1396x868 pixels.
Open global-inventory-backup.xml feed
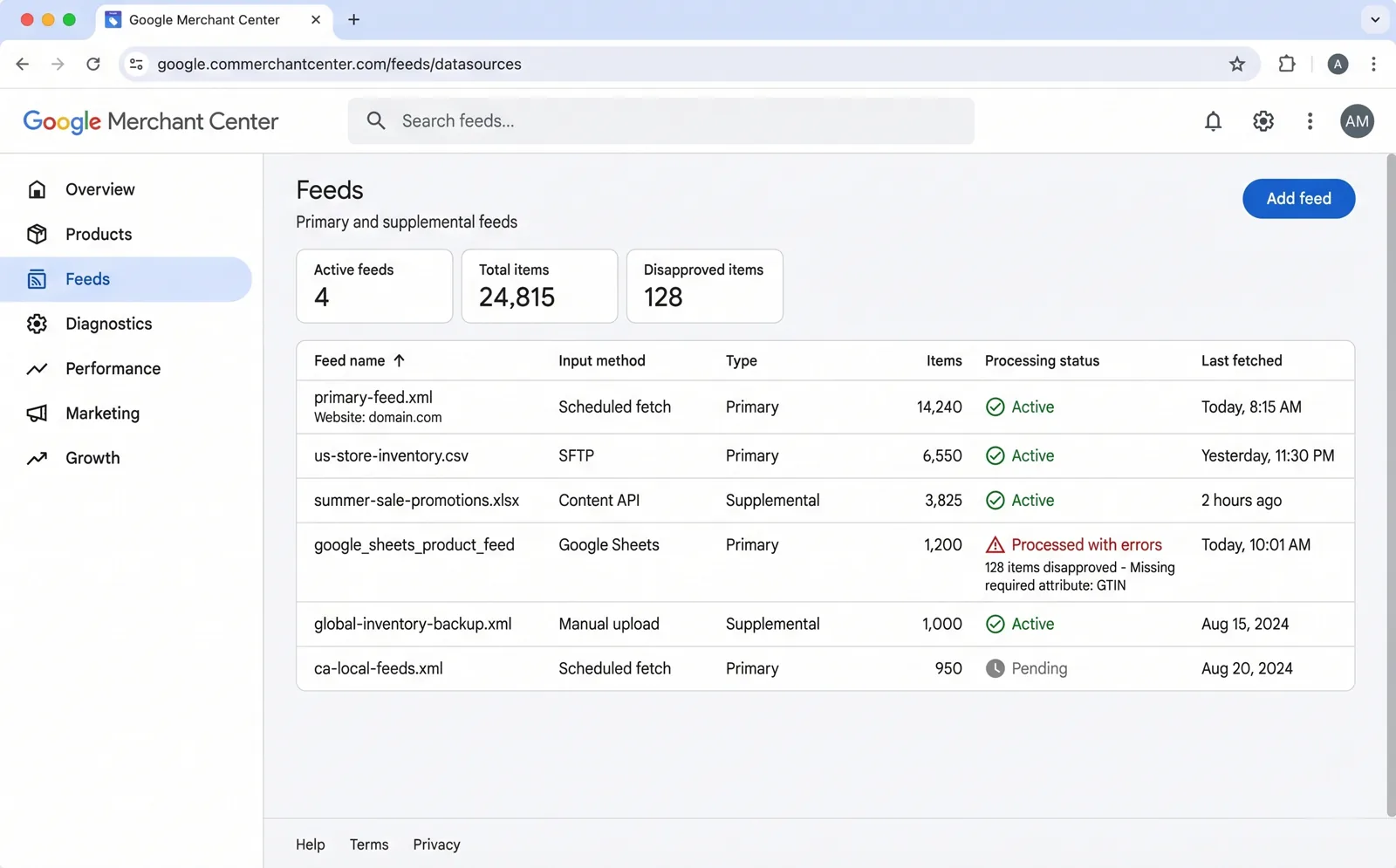tap(413, 624)
